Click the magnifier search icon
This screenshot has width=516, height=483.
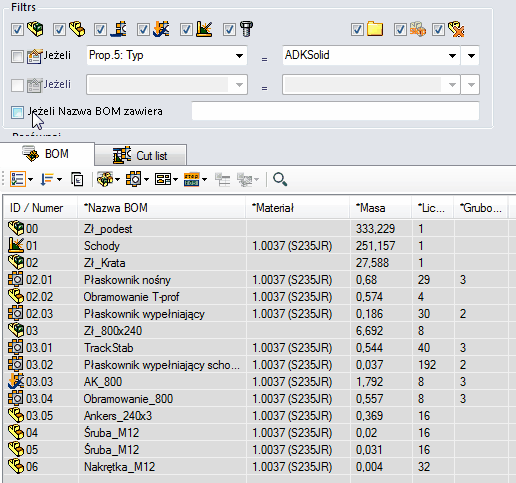click(280, 179)
